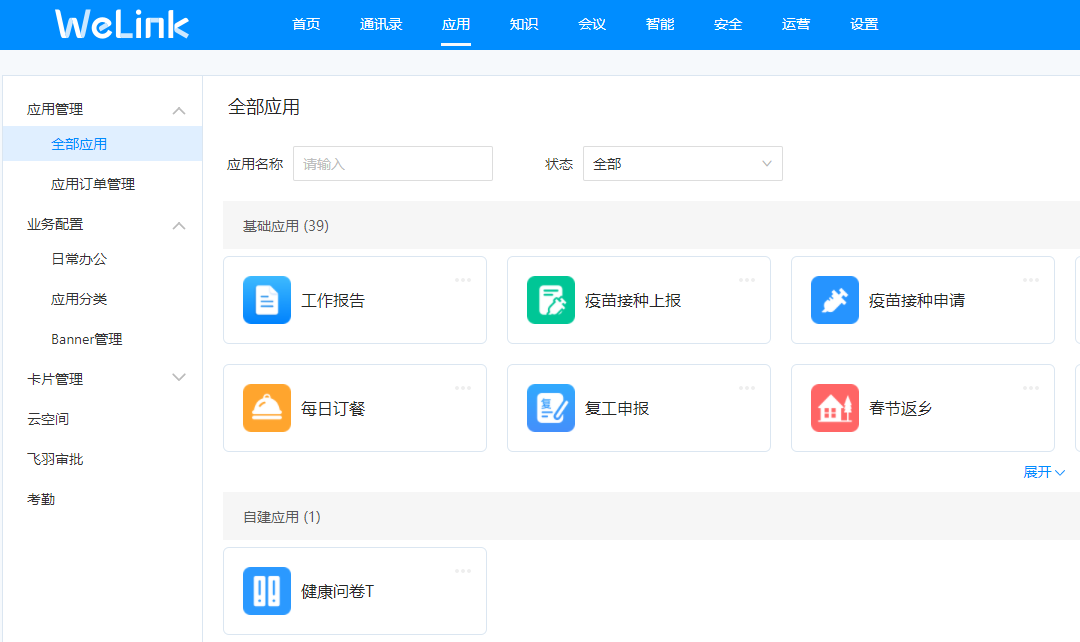Collapse the 应用管理 section
This screenshot has height=642, width=1080.
pyautogui.click(x=179, y=110)
